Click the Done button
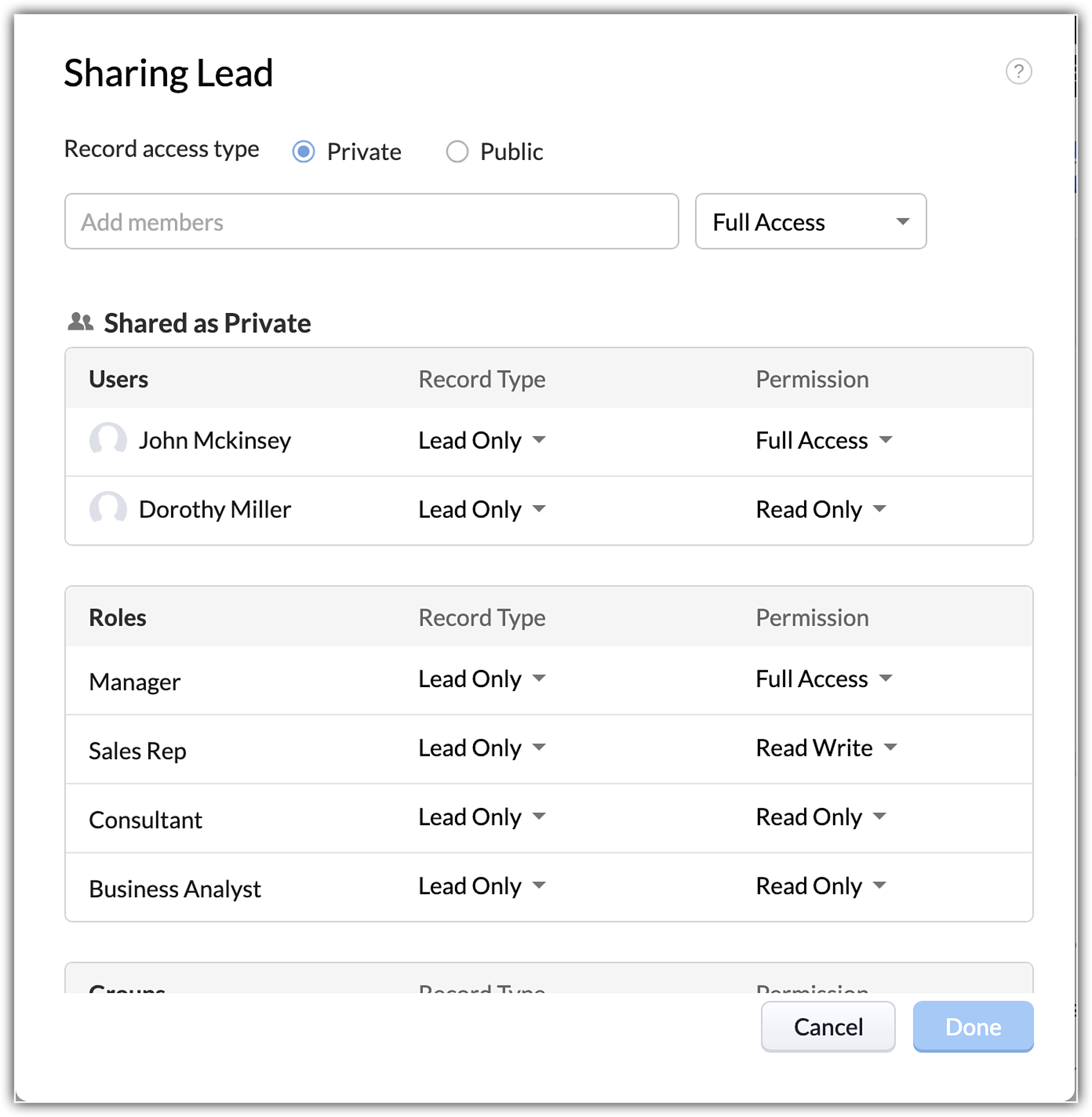The height and width of the screenshot is (1117, 1092). (973, 1026)
